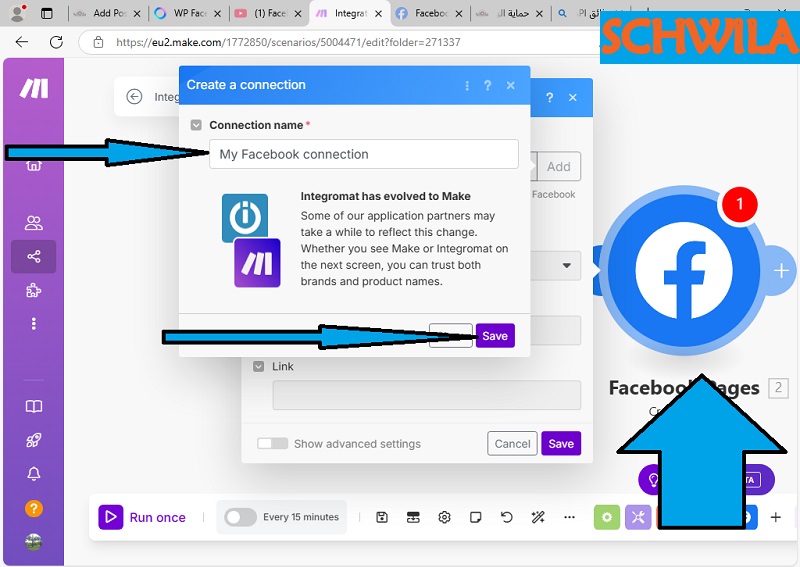Click the green Flow control gear icon
This screenshot has width=800, height=567.
(607, 517)
